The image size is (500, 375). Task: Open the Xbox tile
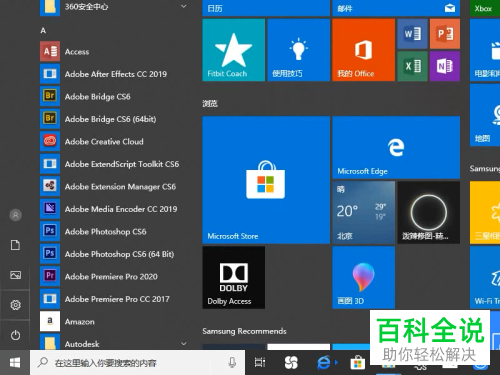pyautogui.click(x=485, y=8)
